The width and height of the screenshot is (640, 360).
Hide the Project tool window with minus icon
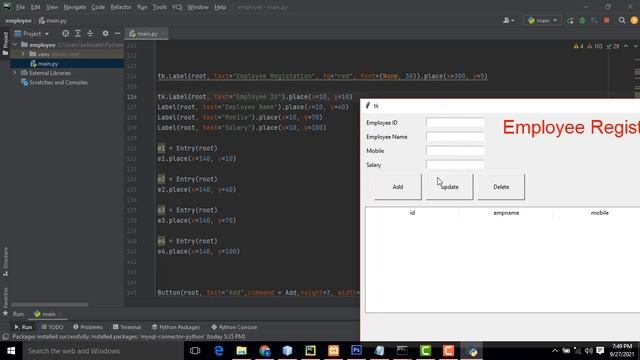tap(118, 33)
